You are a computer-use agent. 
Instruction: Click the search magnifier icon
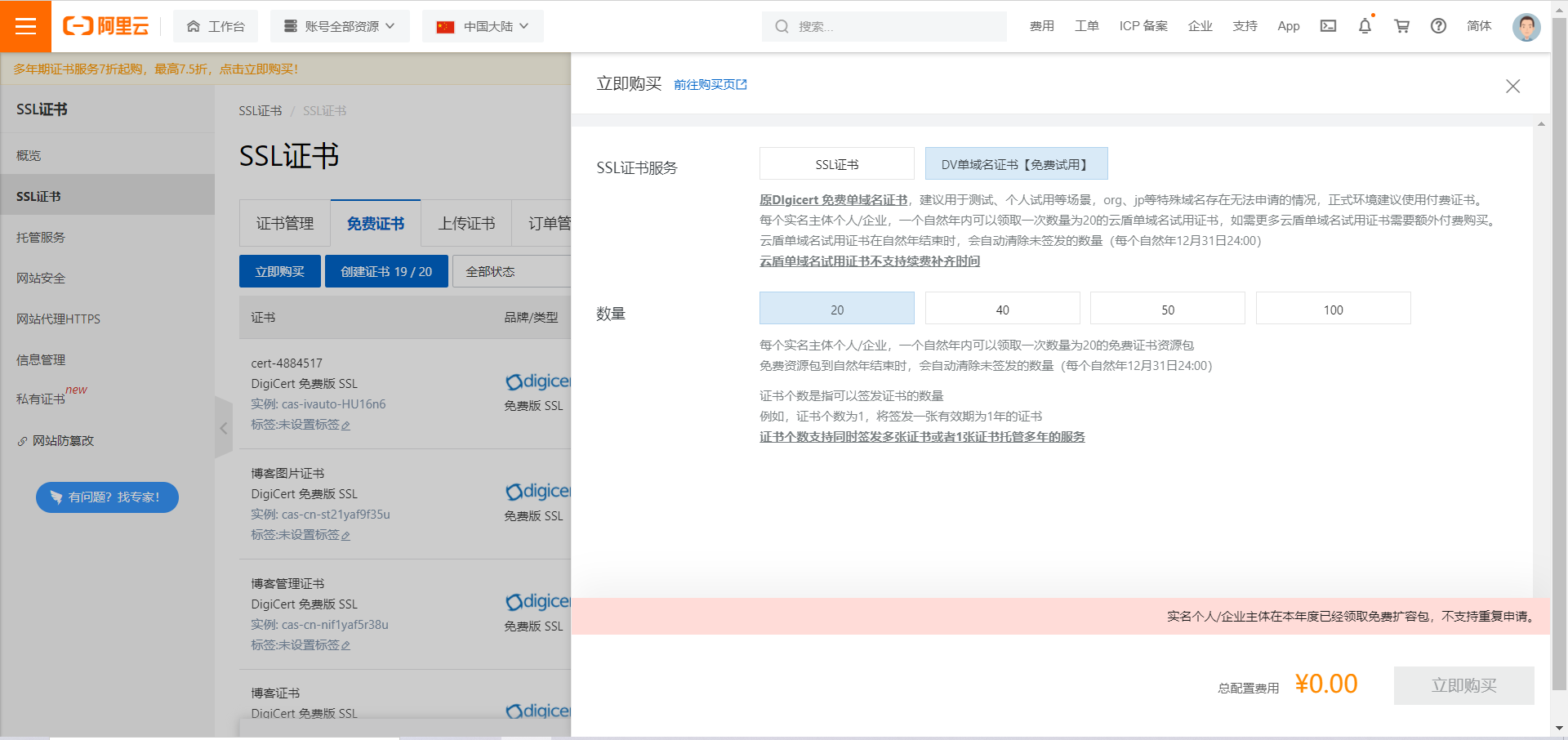point(782,26)
